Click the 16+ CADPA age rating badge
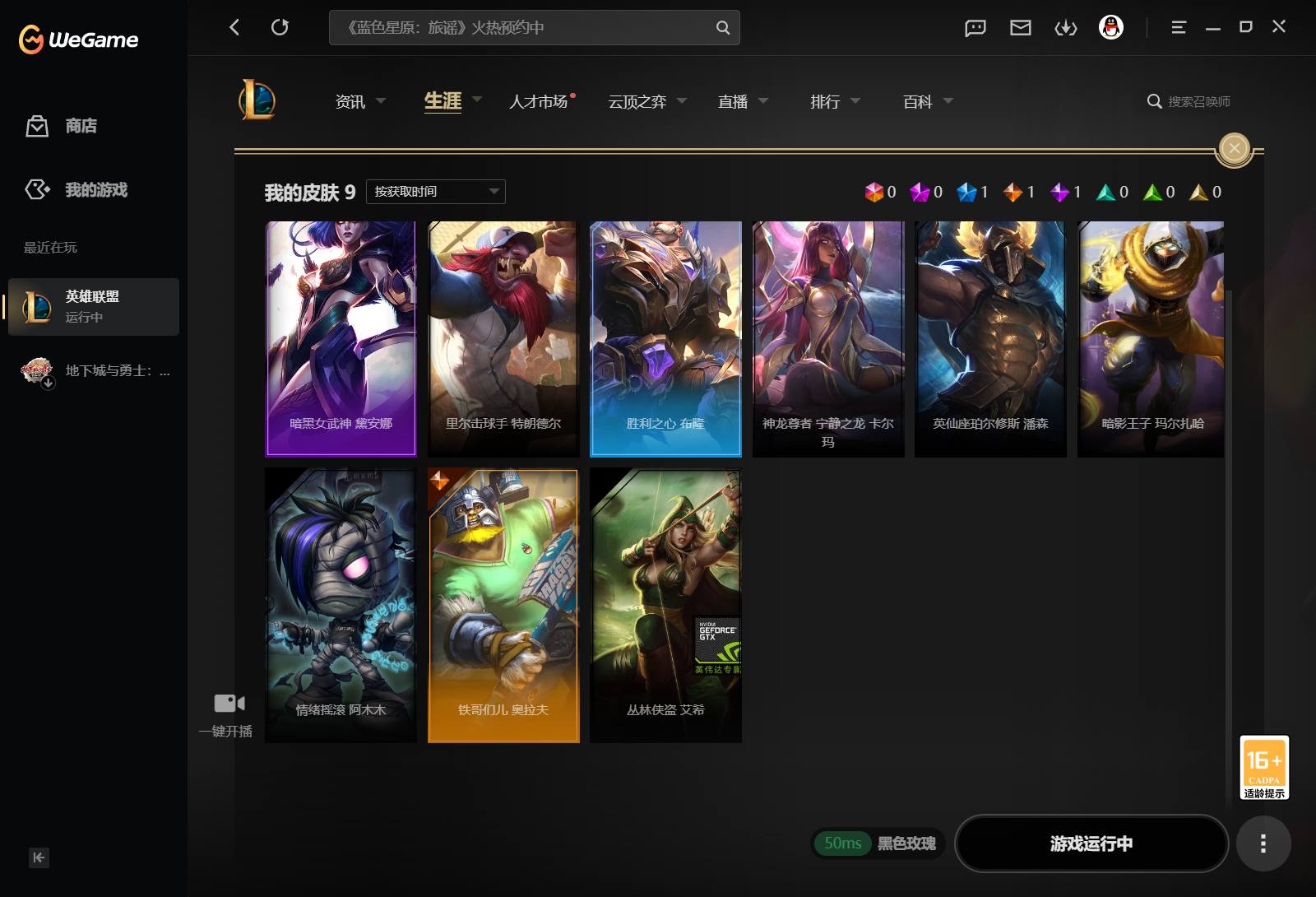The width and height of the screenshot is (1316, 897). tap(1264, 767)
